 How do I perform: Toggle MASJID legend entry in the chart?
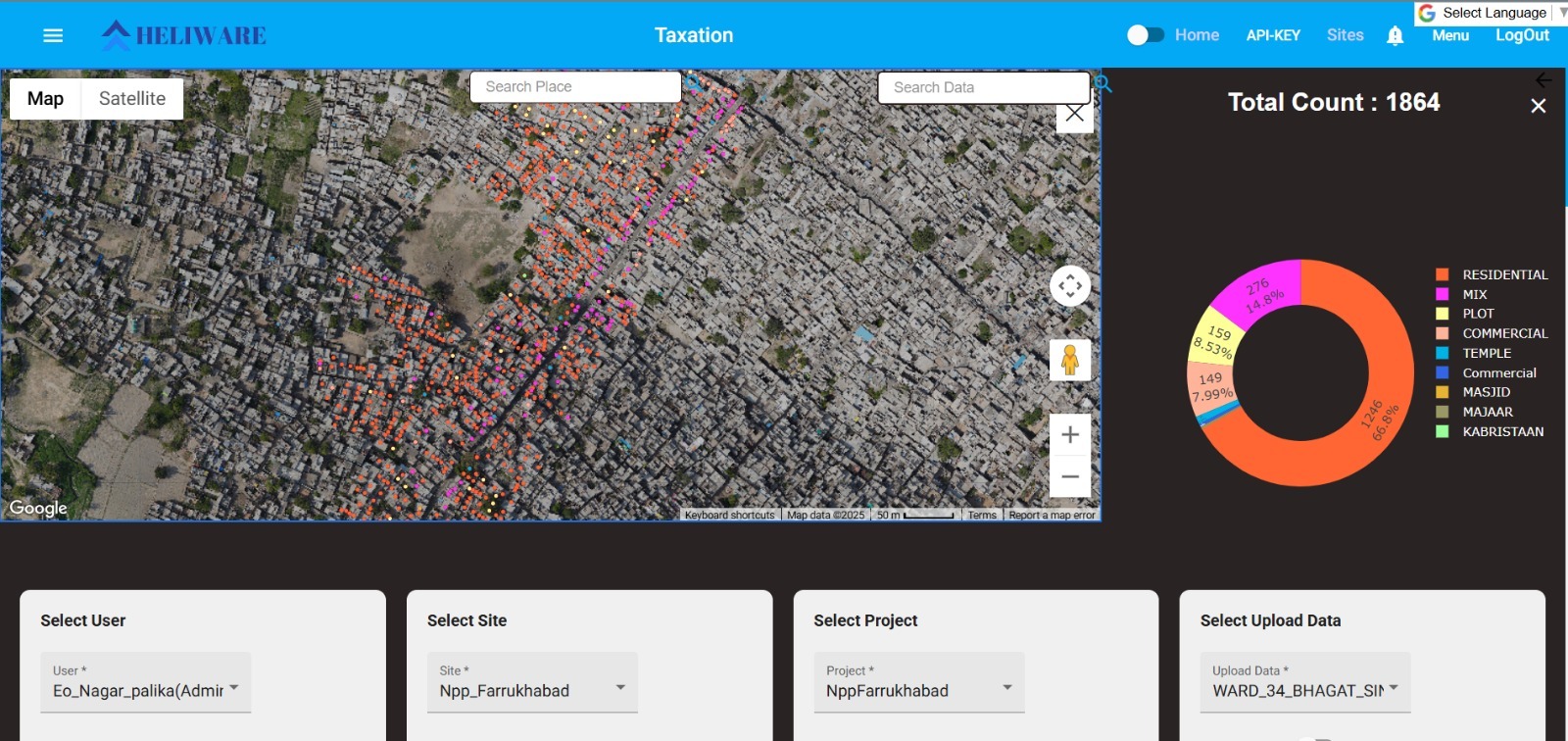pyautogui.click(x=1473, y=392)
